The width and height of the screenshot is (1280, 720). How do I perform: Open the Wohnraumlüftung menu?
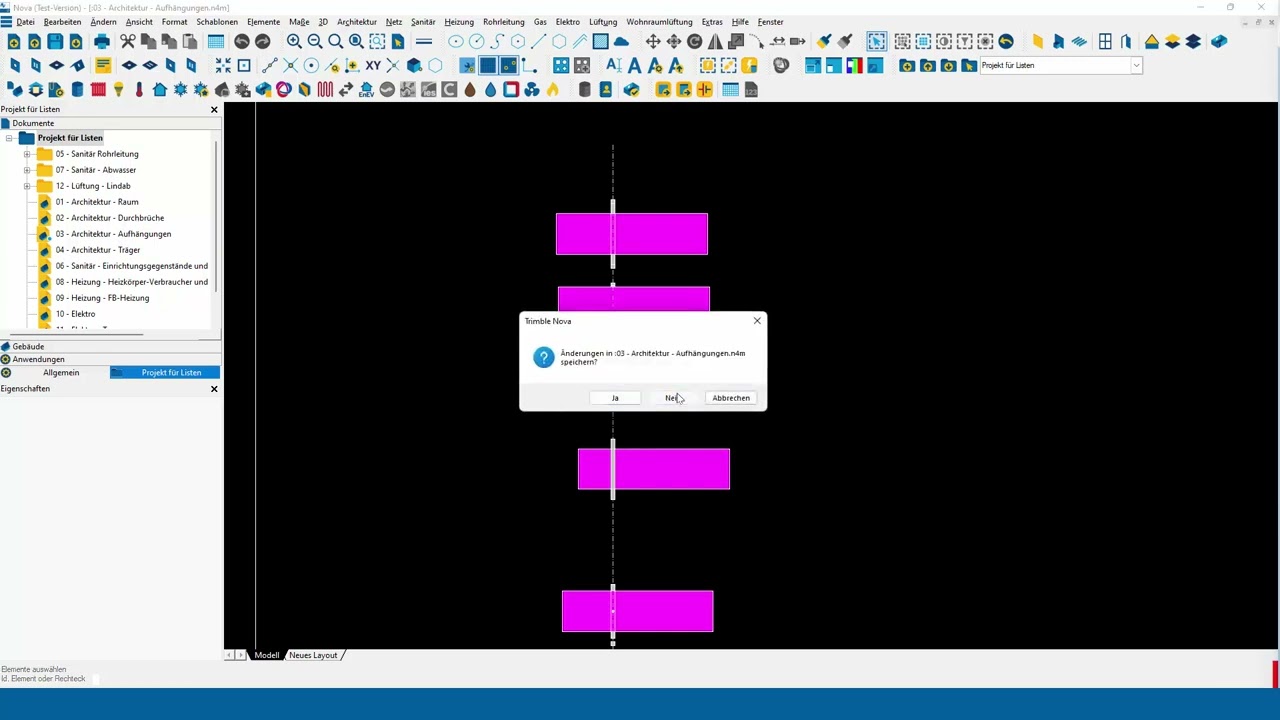[x=659, y=22]
